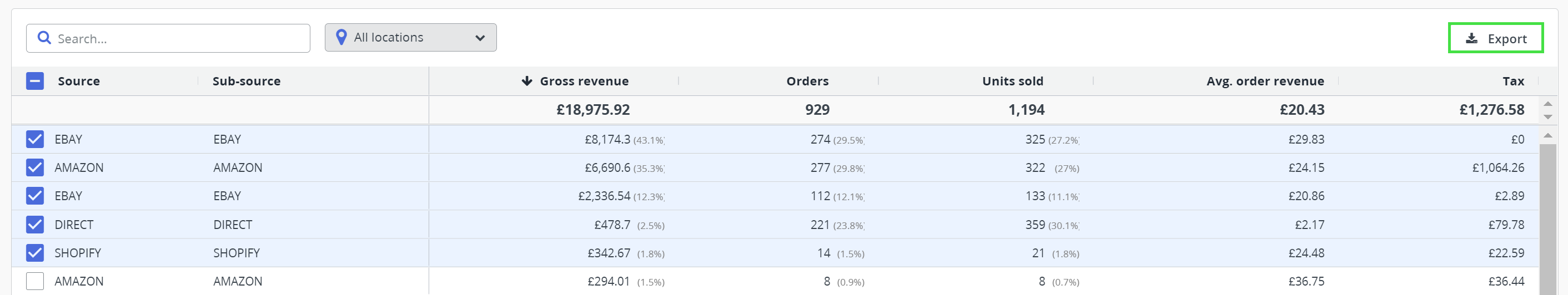Open the All locations dropdown
This screenshot has height=295, width=1568.
click(410, 38)
